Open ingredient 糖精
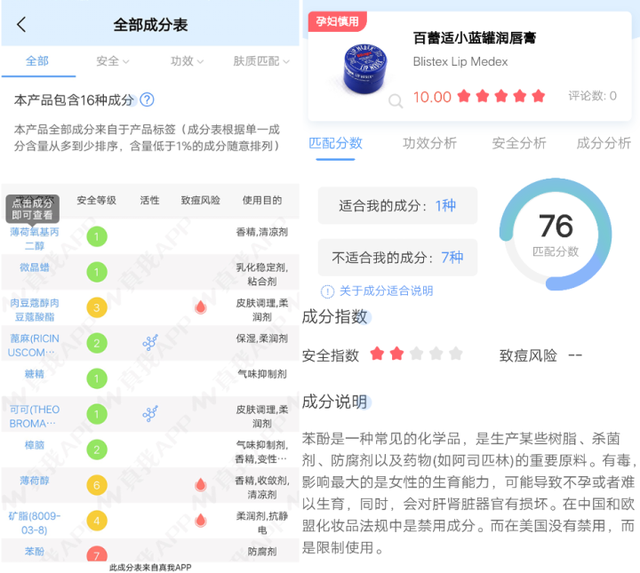Viewport: 640px width, 573px height. (34, 374)
